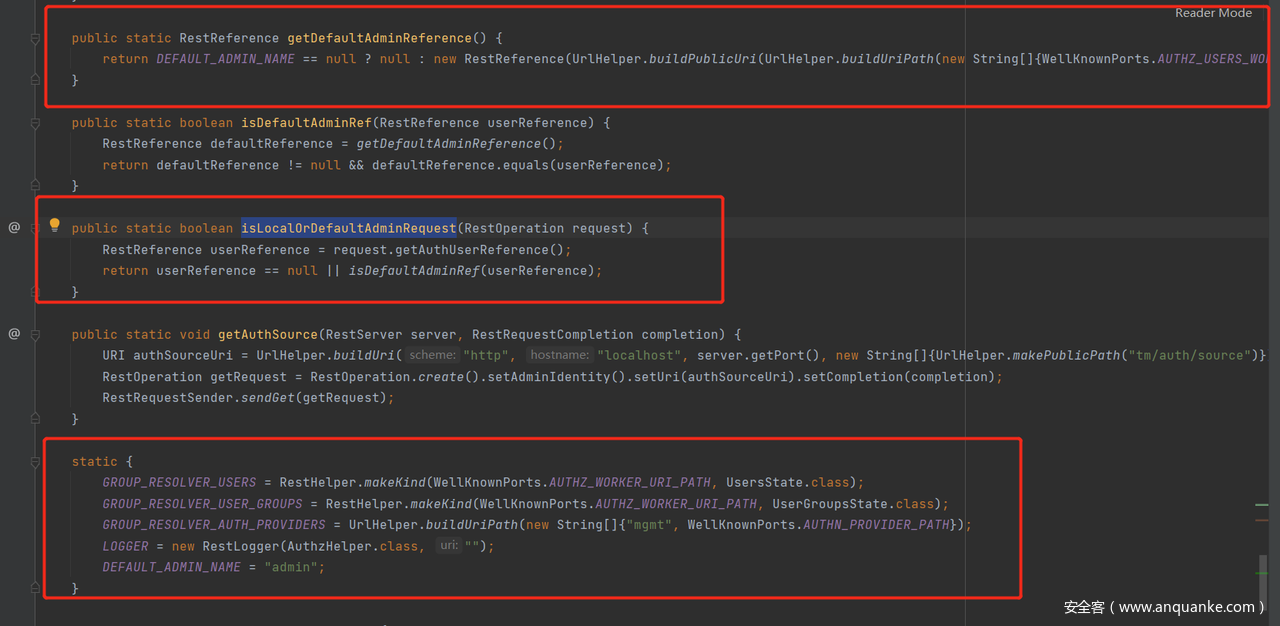Click the "uri:" parameter hint in RestLogger
The image size is (1280, 626).
[x=448, y=546]
